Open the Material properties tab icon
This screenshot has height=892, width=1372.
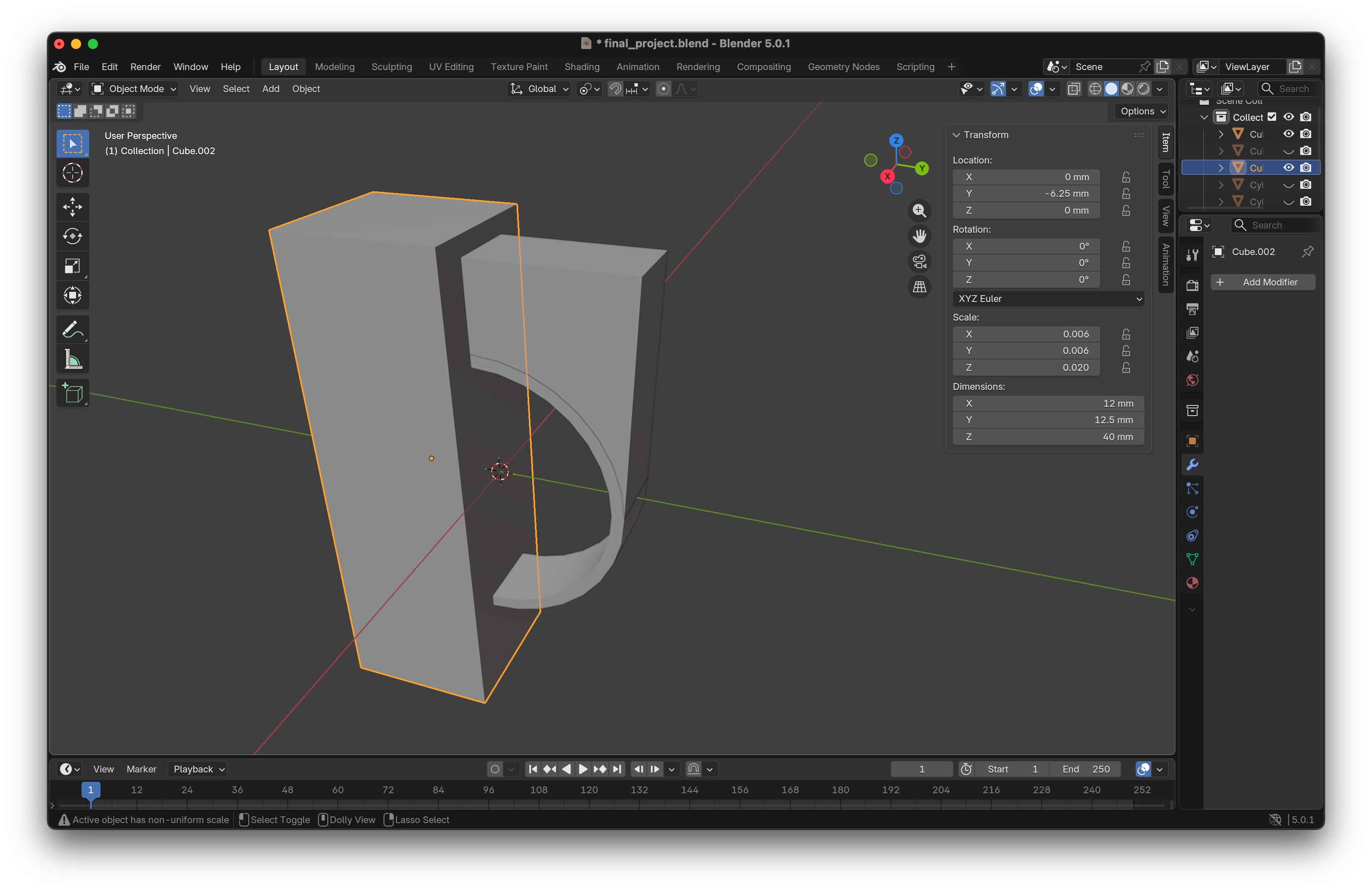click(1192, 583)
